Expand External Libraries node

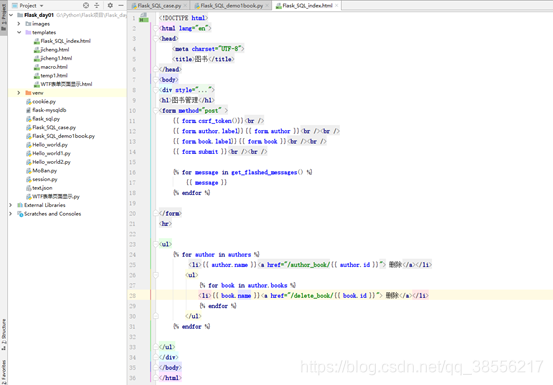point(11,205)
